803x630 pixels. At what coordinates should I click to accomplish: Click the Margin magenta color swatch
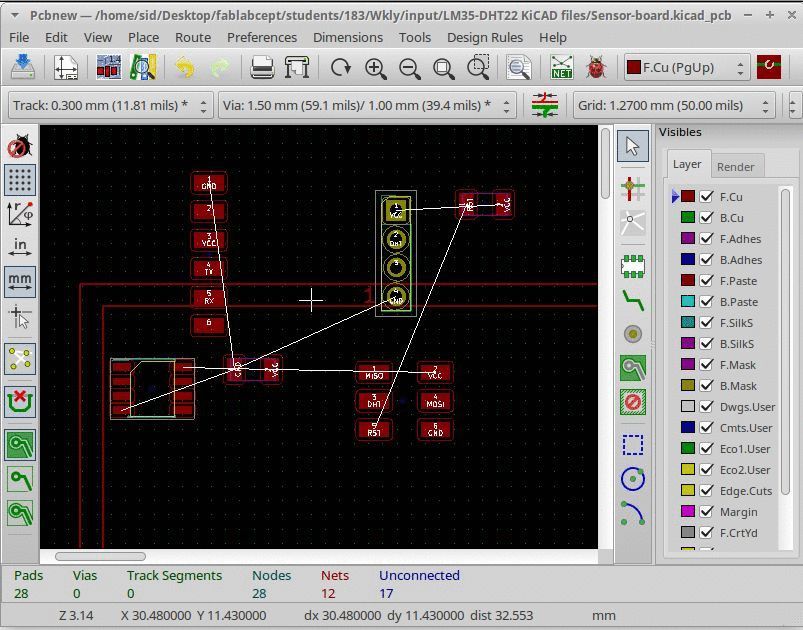coord(688,512)
